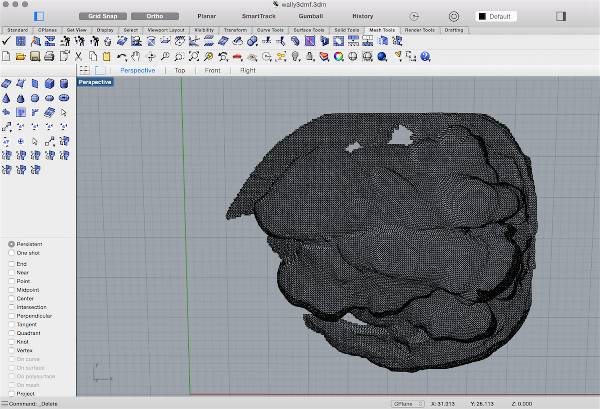Enable the Perpendicular osnap checkbox

click(12, 316)
